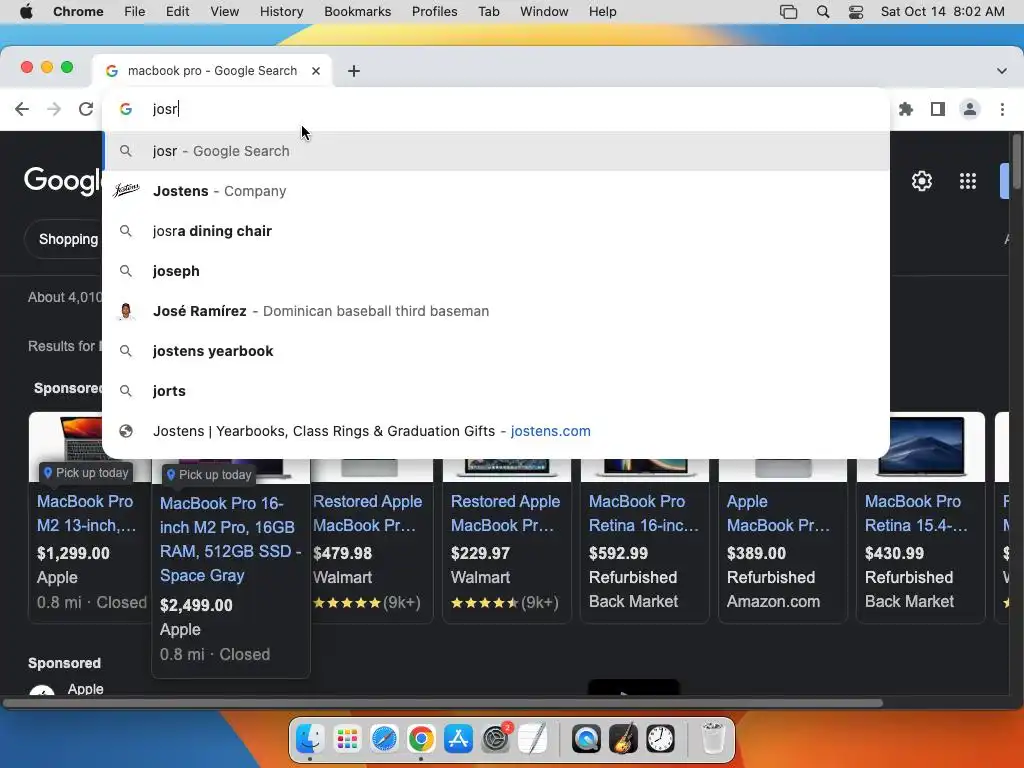Select the 'joseph' suggestion
Image resolution: width=1024 pixels, height=768 pixels.
pyautogui.click(x=496, y=271)
